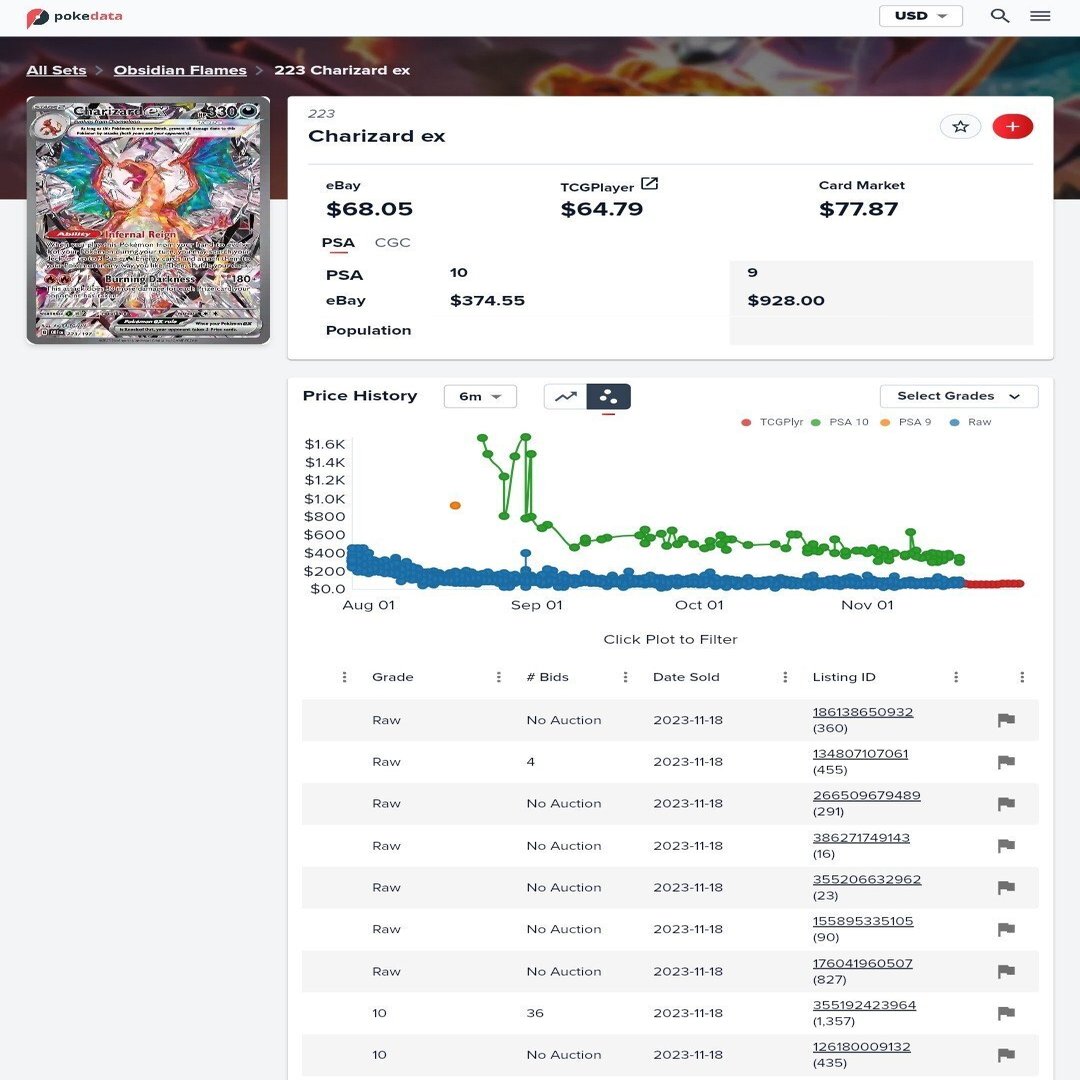This screenshot has width=1080, height=1080.
Task: Open TCGPlayer external link icon
Action: pyautogui.click(x=650, y=184)
